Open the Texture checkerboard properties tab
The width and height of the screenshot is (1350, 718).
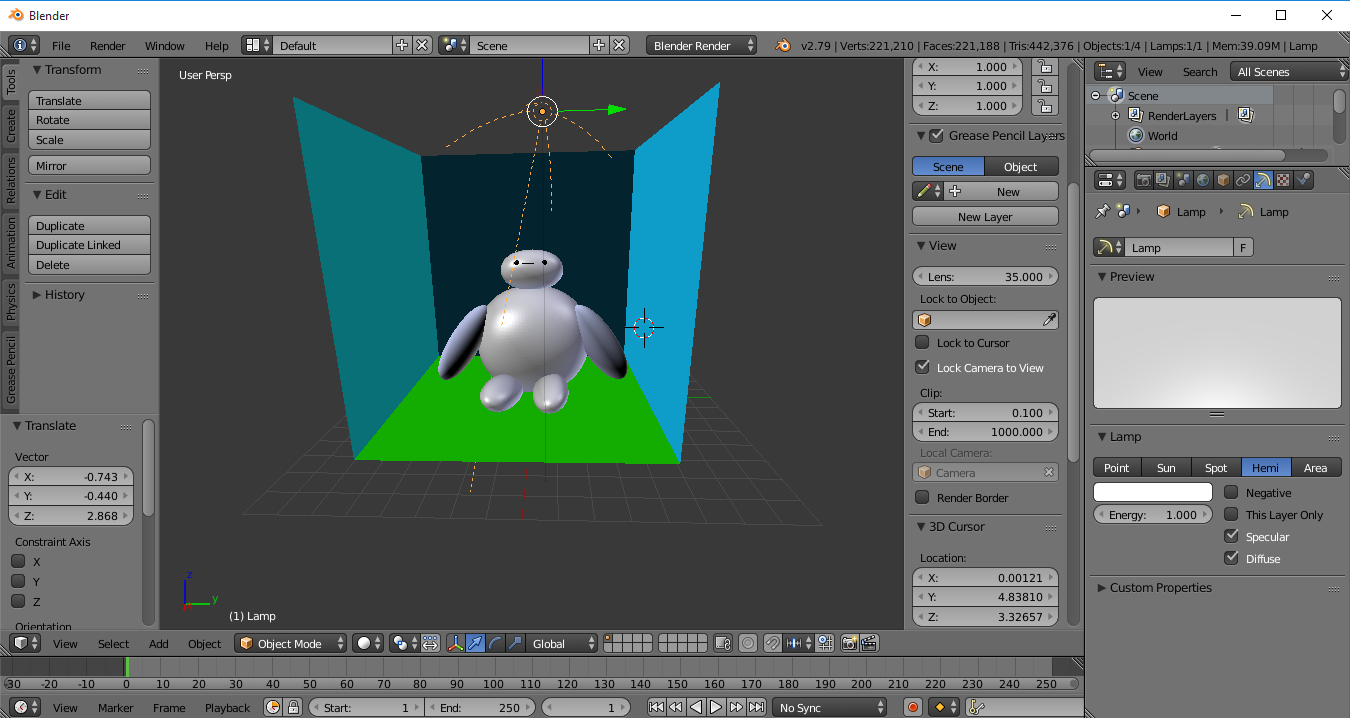(x=1283, y=180)
